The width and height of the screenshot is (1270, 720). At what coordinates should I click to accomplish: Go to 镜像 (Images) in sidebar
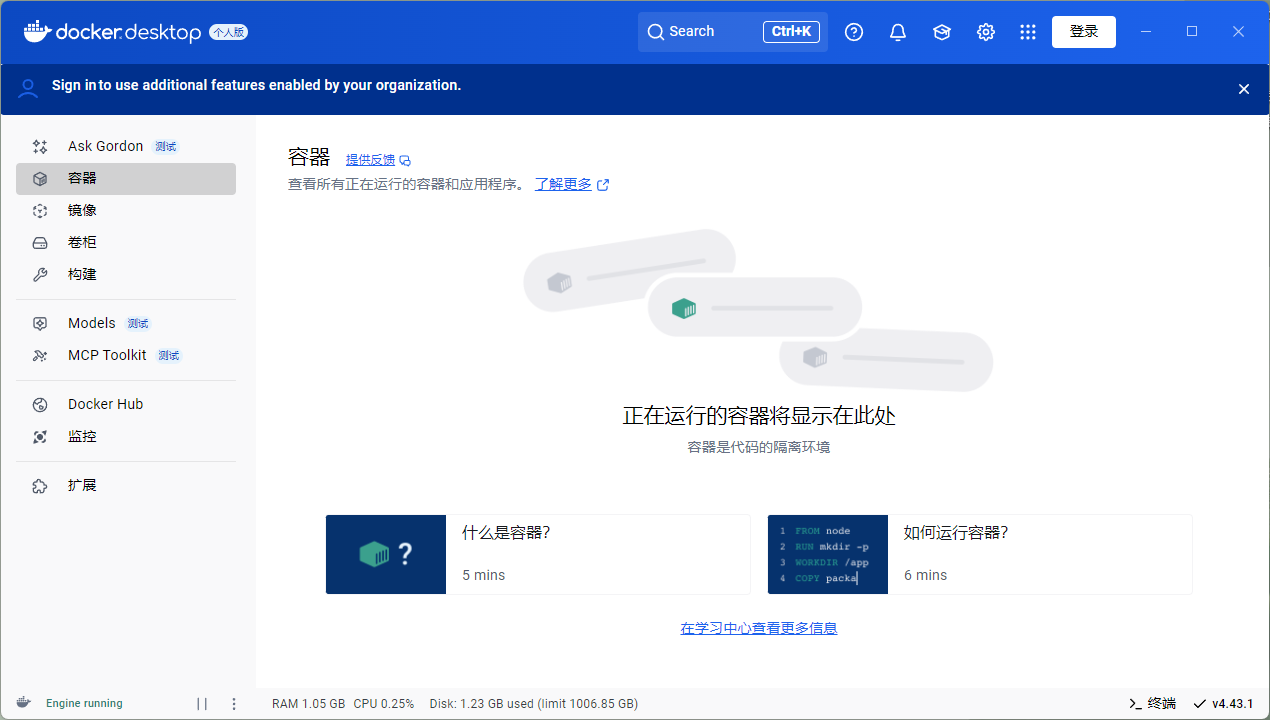point(82,210)
